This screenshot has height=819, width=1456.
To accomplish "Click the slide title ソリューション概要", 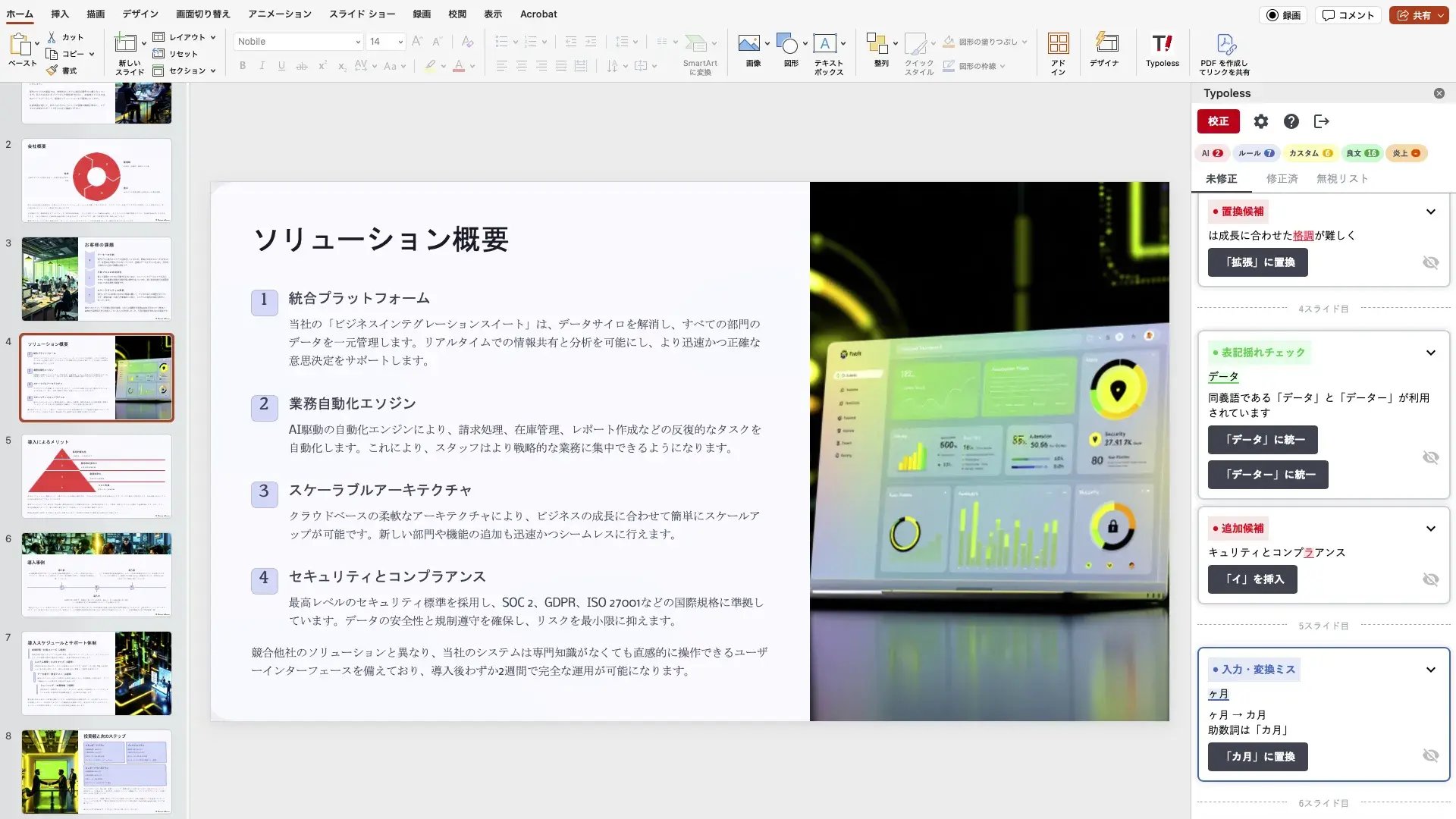I will click(x=381, y=240).
